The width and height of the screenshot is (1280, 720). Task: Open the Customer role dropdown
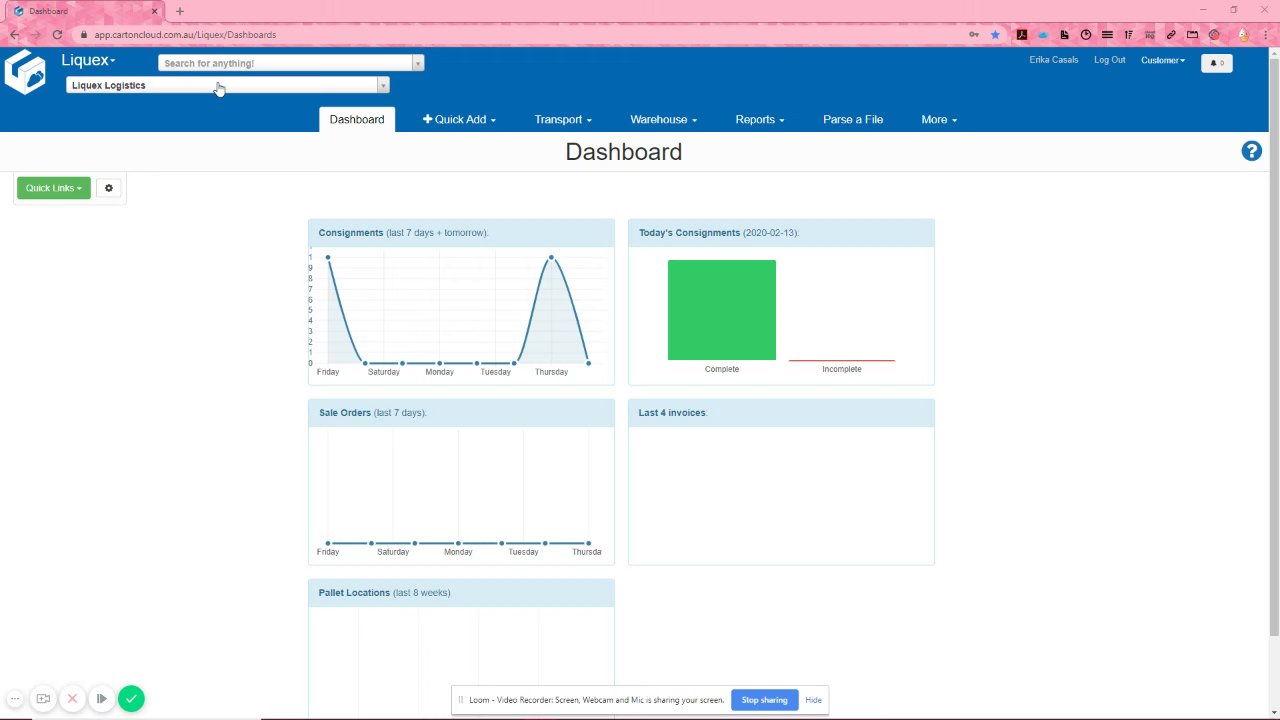coord(1163,60)
